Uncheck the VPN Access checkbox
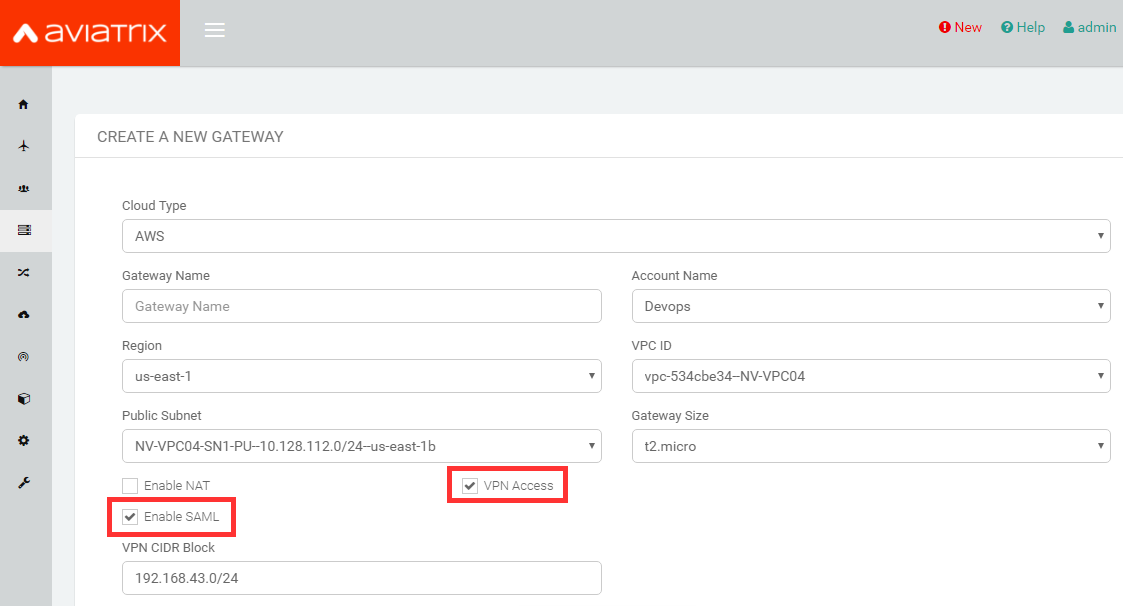This screenshot has width=1123, height=606. click(x=470, y=486)
